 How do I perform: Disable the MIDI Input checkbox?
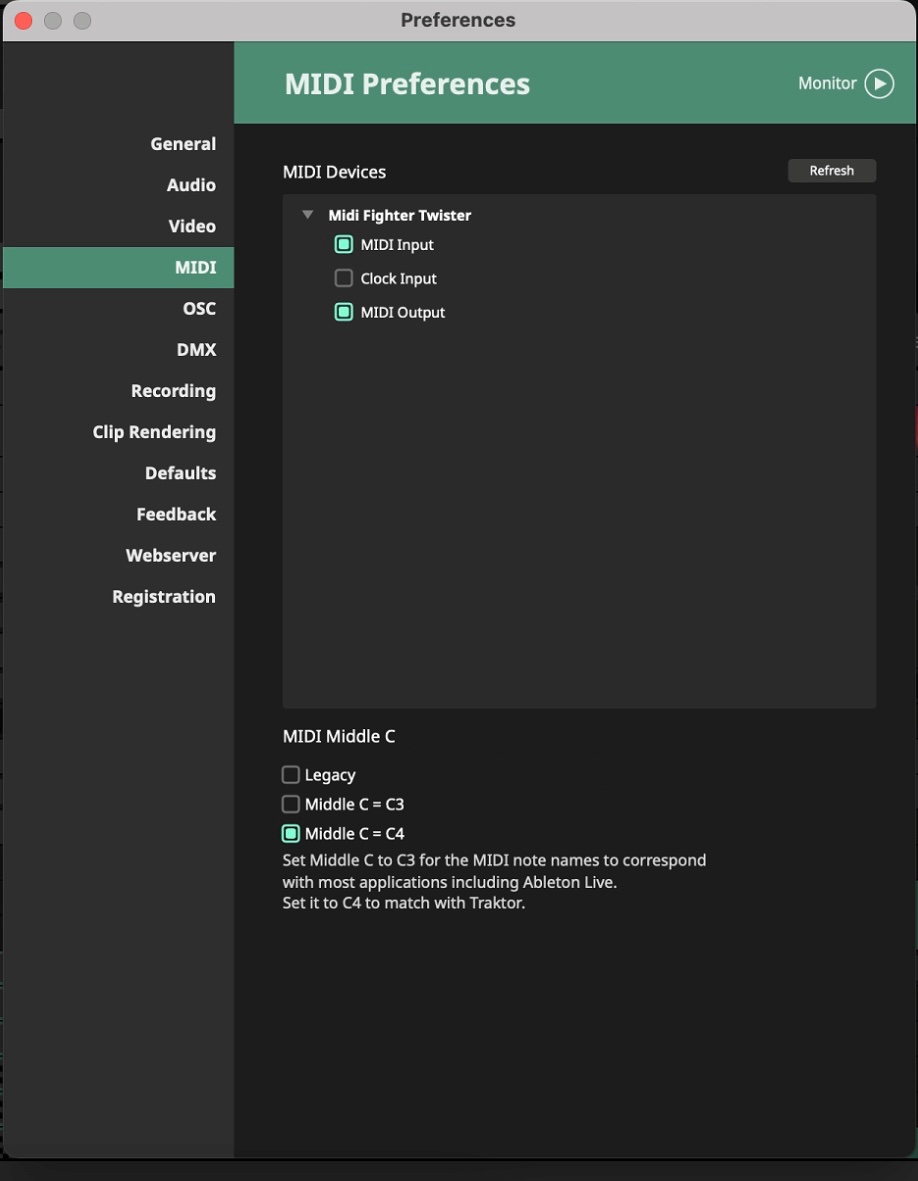(x=344, y=245)
